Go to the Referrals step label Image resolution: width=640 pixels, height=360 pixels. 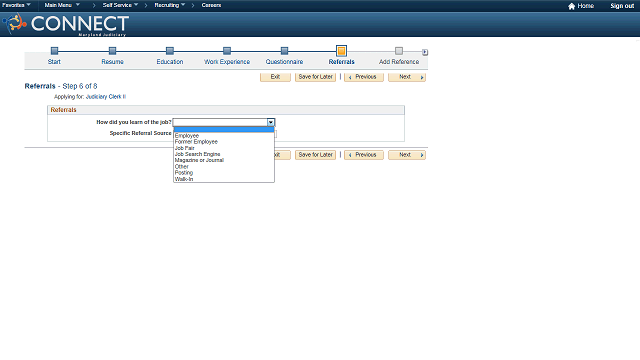coord(342,62)
